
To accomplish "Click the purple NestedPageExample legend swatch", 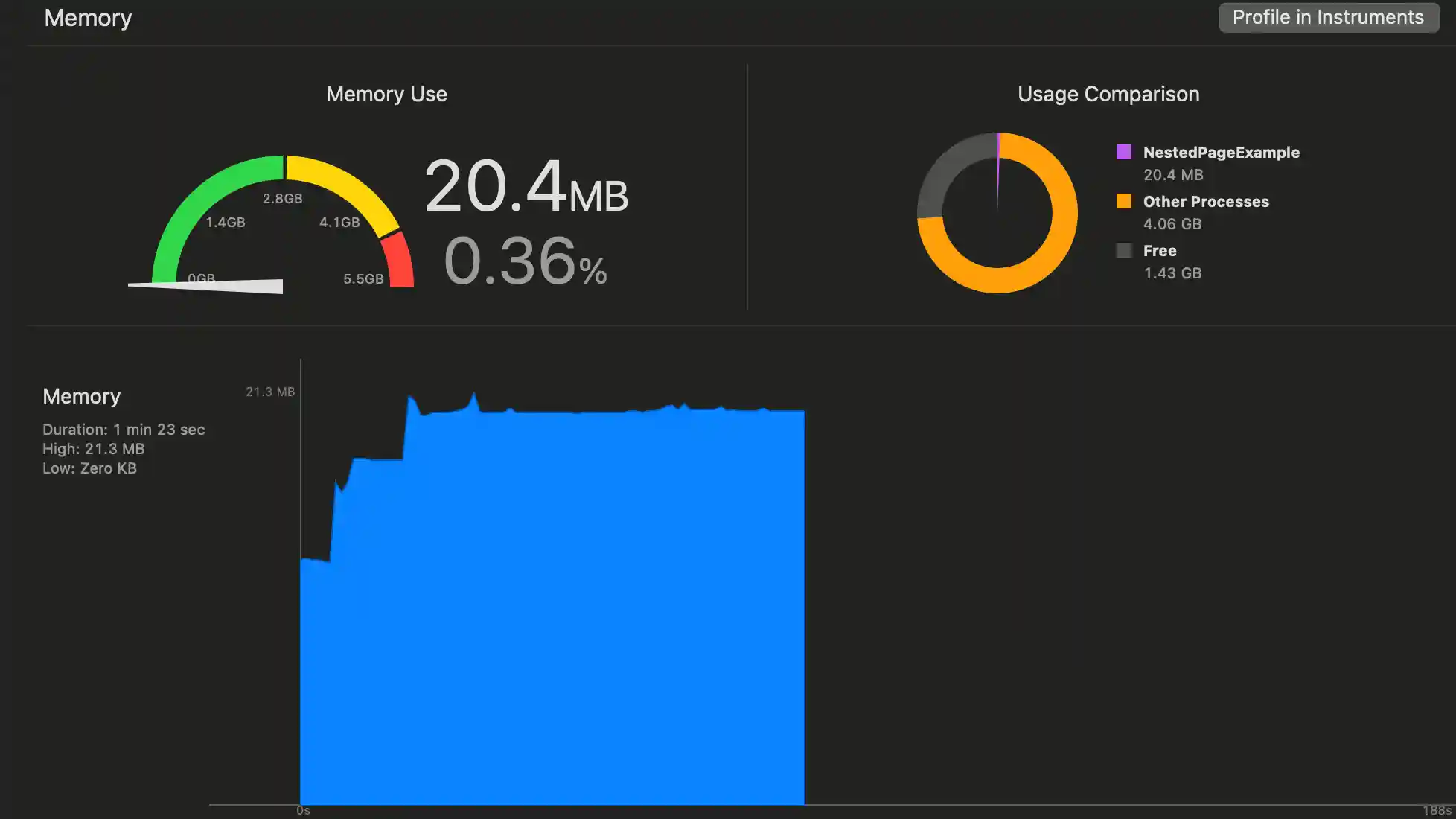I will coord(1124,153).
